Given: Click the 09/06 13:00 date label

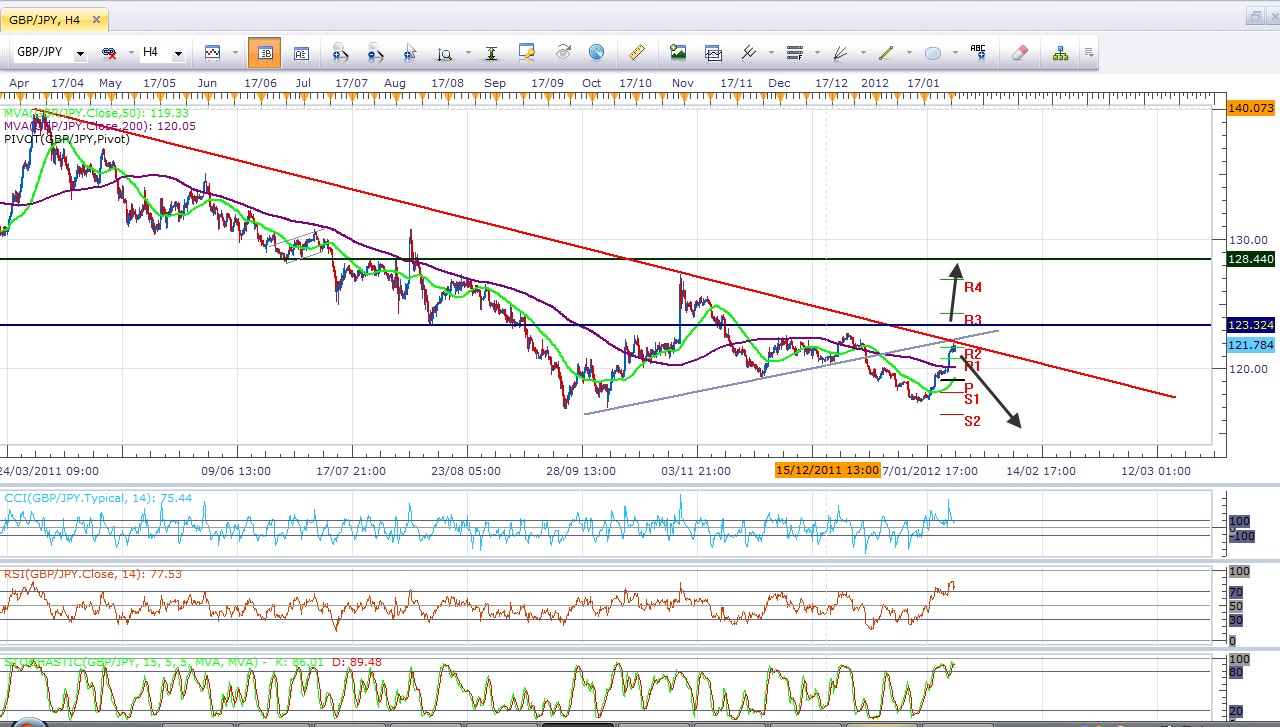Looking at the screenshot, I should [236, 470].
